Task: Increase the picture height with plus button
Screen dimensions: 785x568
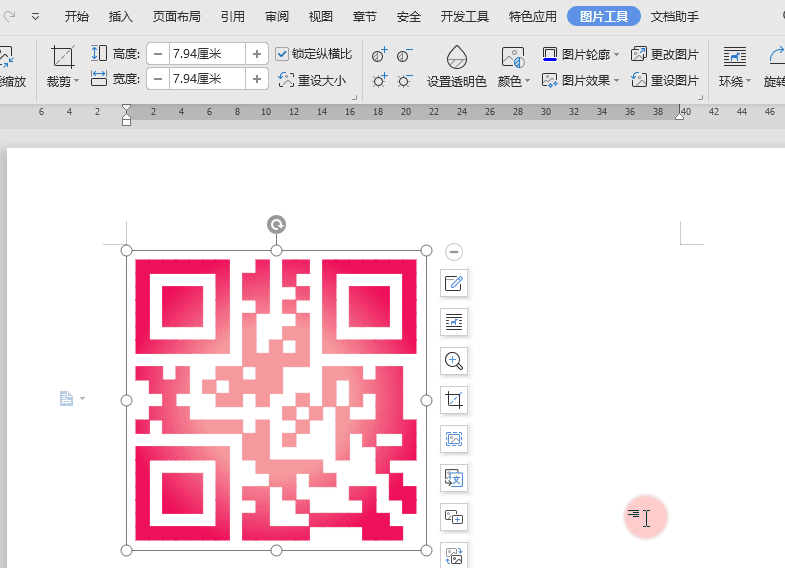Action: click(257, 54)
